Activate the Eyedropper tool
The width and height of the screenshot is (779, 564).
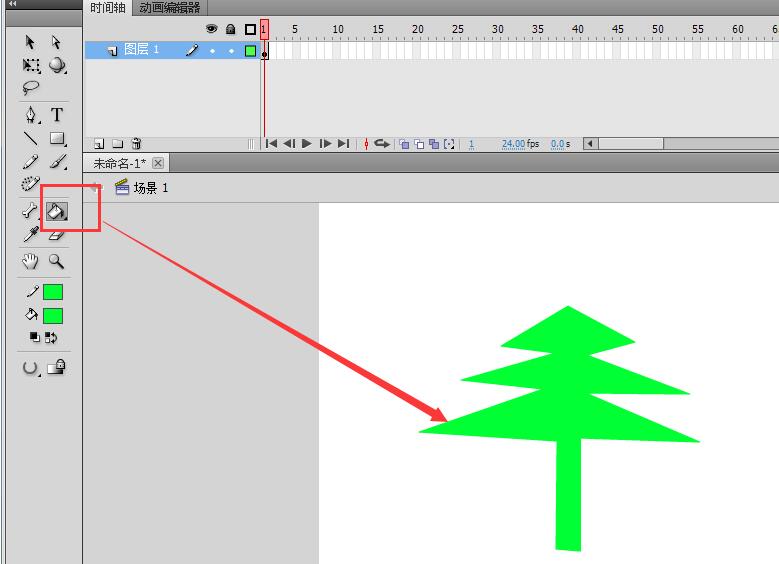[x=31, y=235]
